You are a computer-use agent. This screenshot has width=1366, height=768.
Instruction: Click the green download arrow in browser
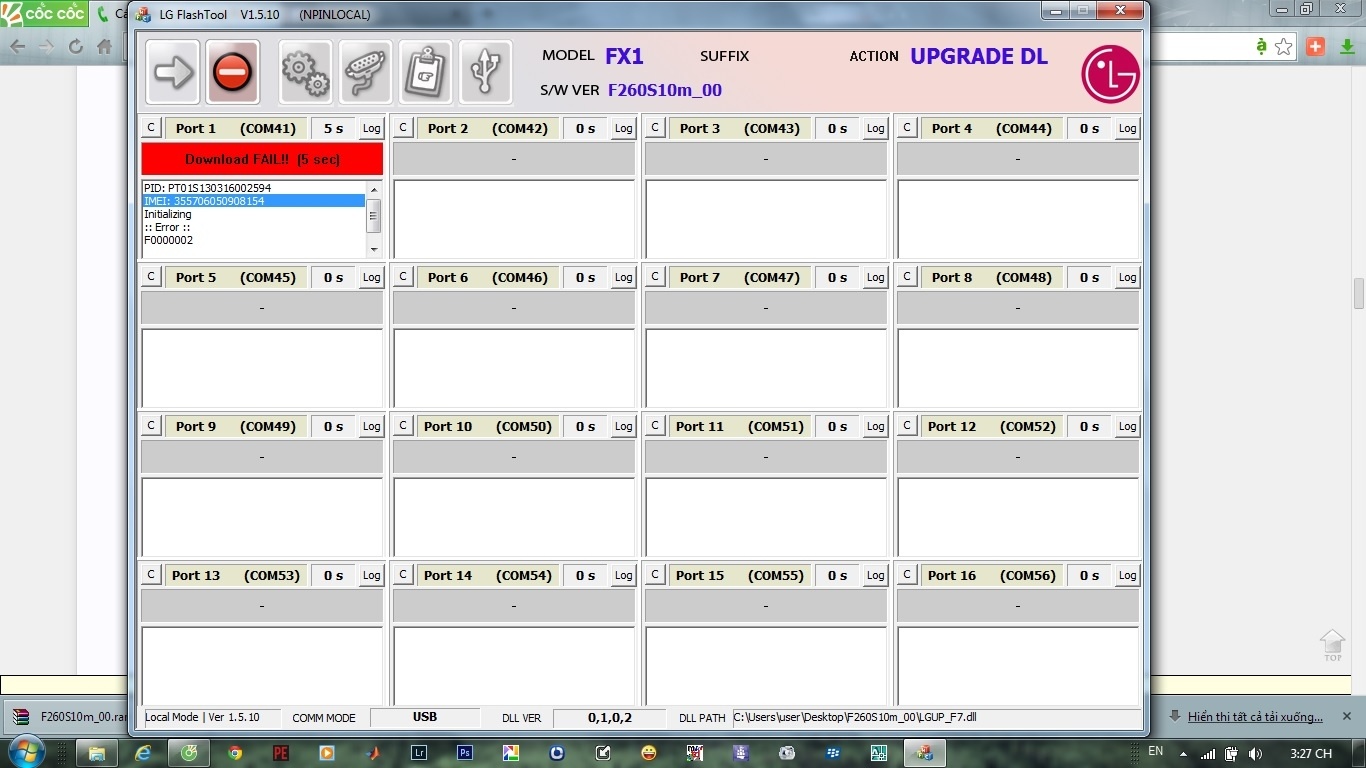[1347, 47]
